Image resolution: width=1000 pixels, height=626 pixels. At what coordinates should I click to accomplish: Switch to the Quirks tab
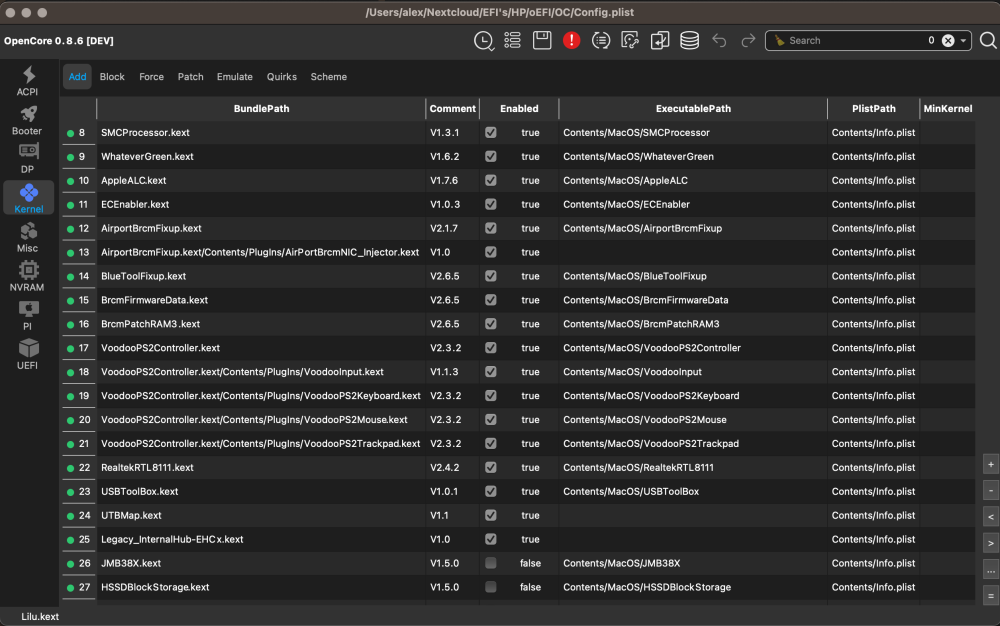click(281, 76)
